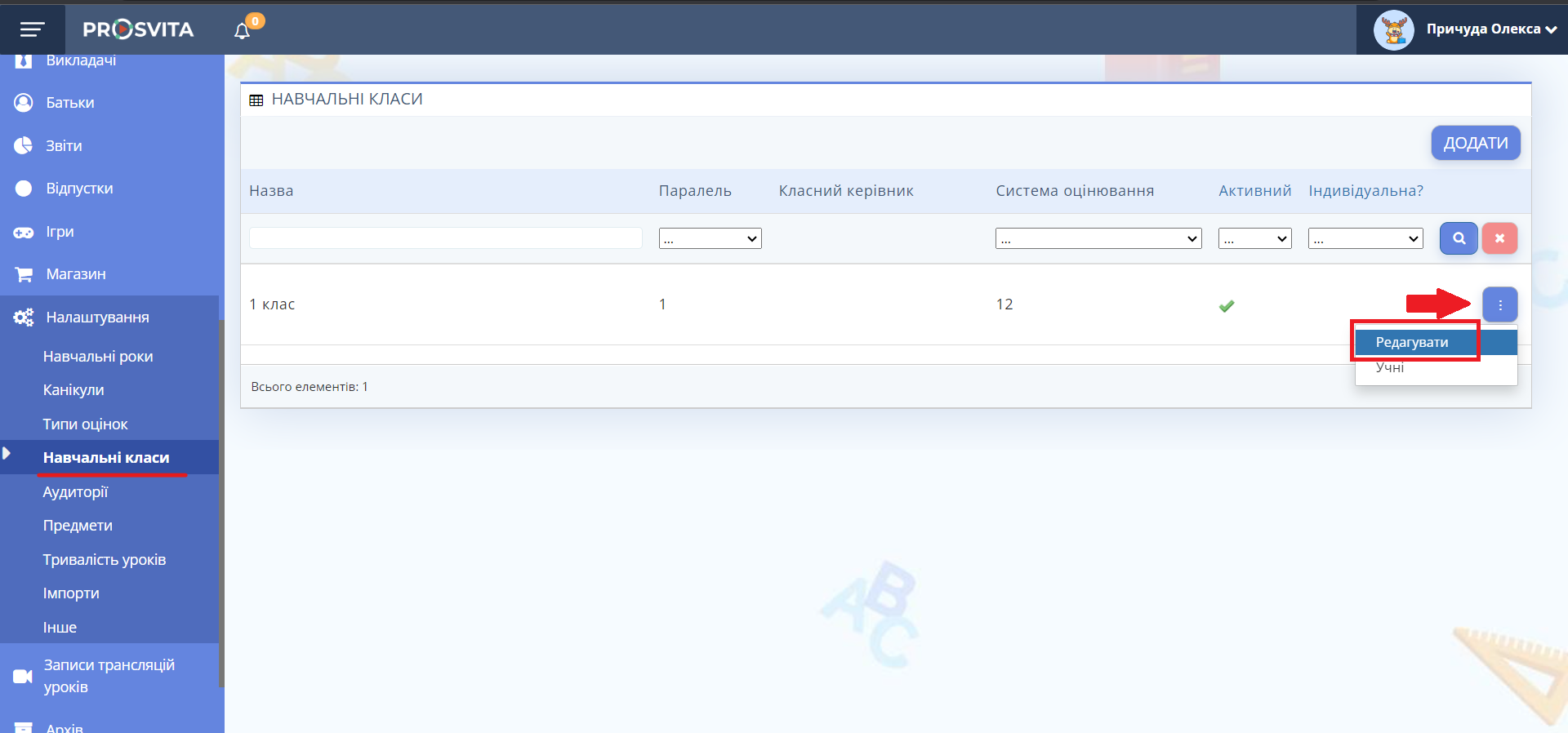Collapse the Налаштування sidebar section
This screenshot has width=1568, height=733.
tap(97, 318)
